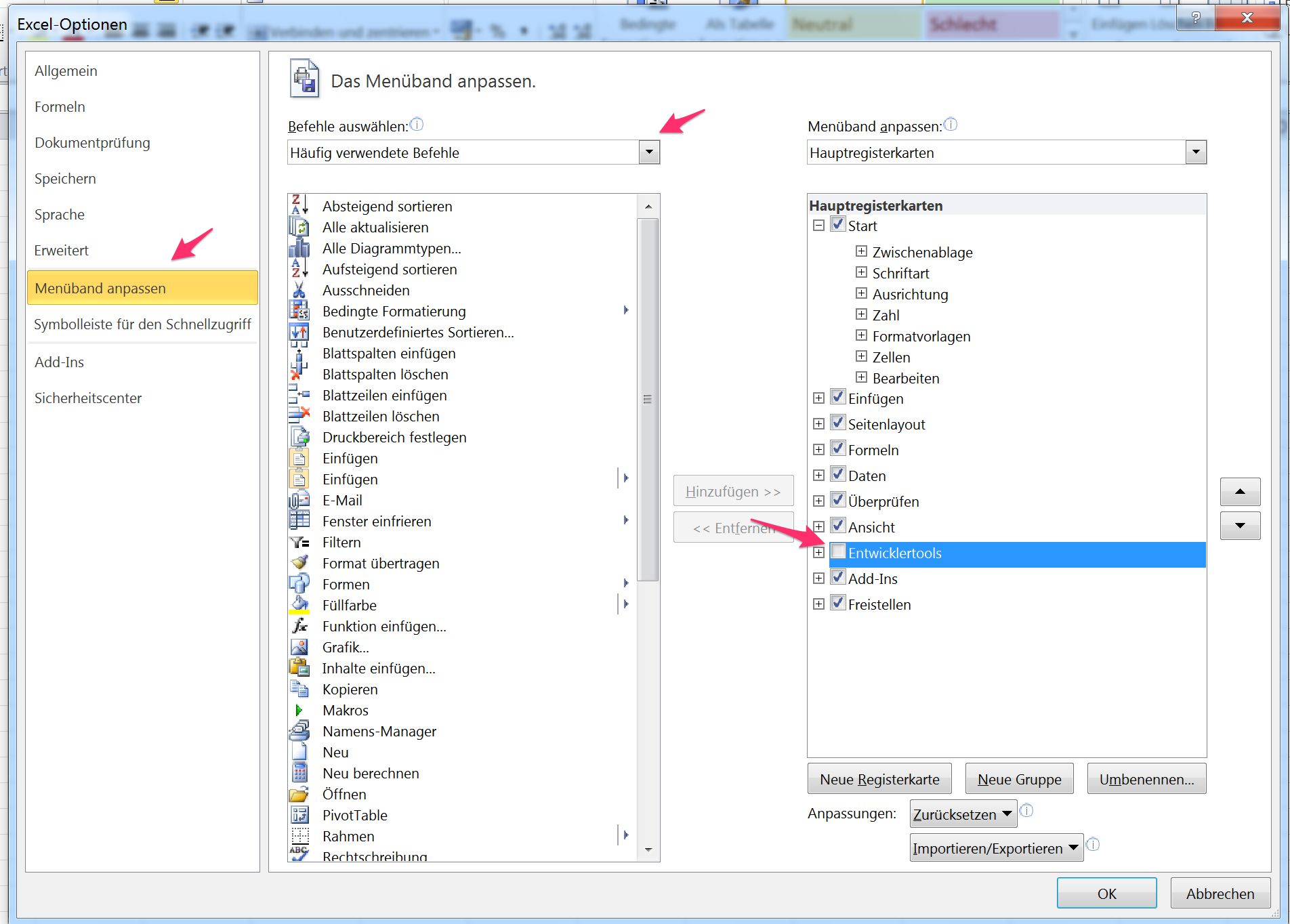Open the Befehle auswählen dropdown
The image size is (1290, 924).
point(648,152)
